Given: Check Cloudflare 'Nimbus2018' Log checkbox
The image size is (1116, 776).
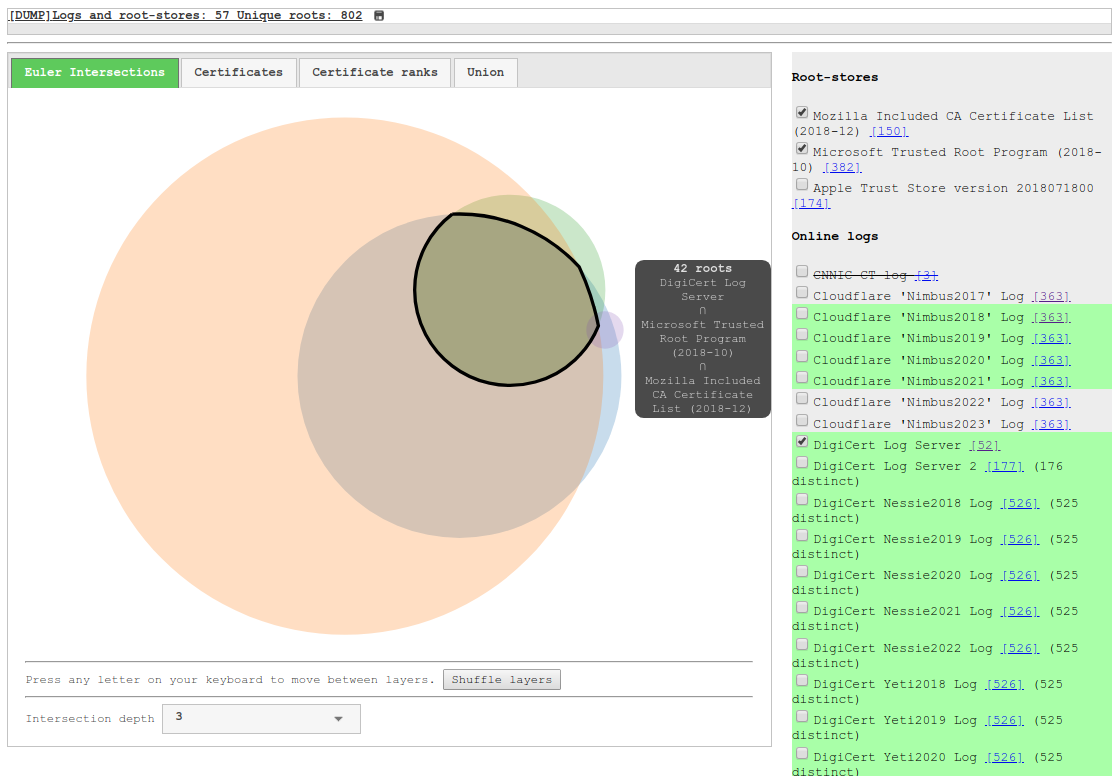Looking at the screenshot, I should (802, 314).
